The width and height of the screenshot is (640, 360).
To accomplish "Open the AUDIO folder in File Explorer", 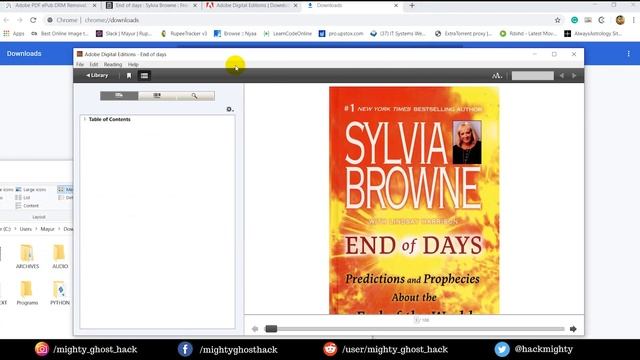I will coord(60,257).
